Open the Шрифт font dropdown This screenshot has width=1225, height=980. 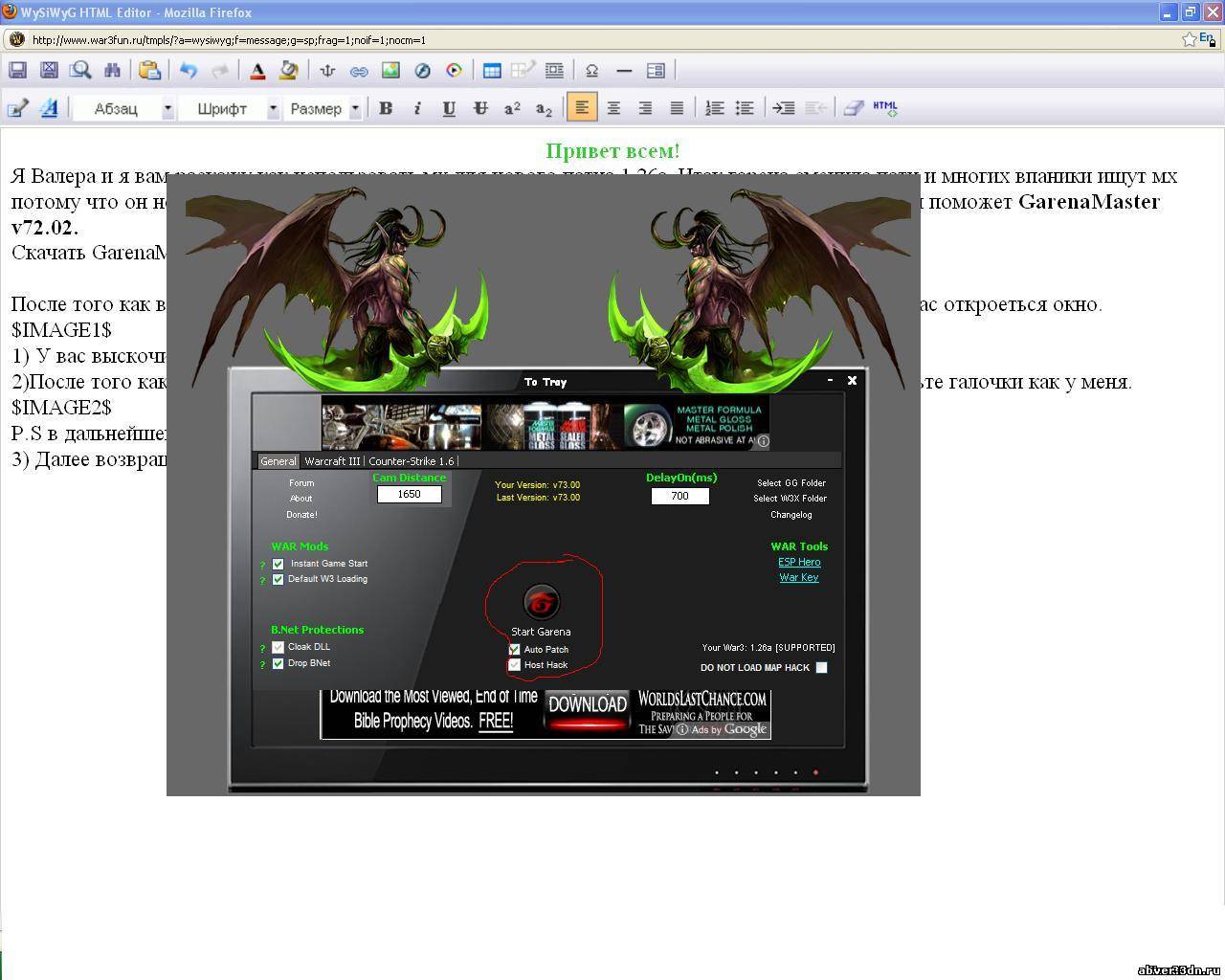(273, 108)
